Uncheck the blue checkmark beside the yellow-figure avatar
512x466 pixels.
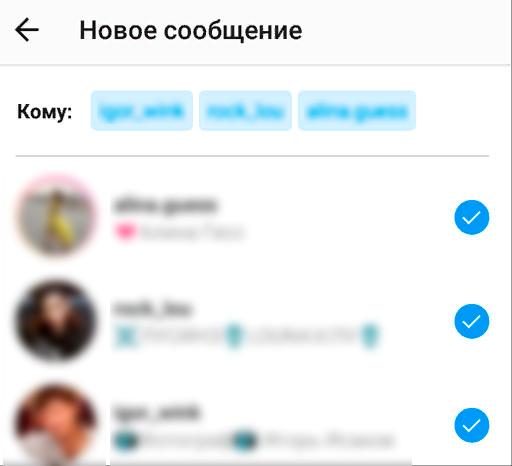(x=472, y=217)
